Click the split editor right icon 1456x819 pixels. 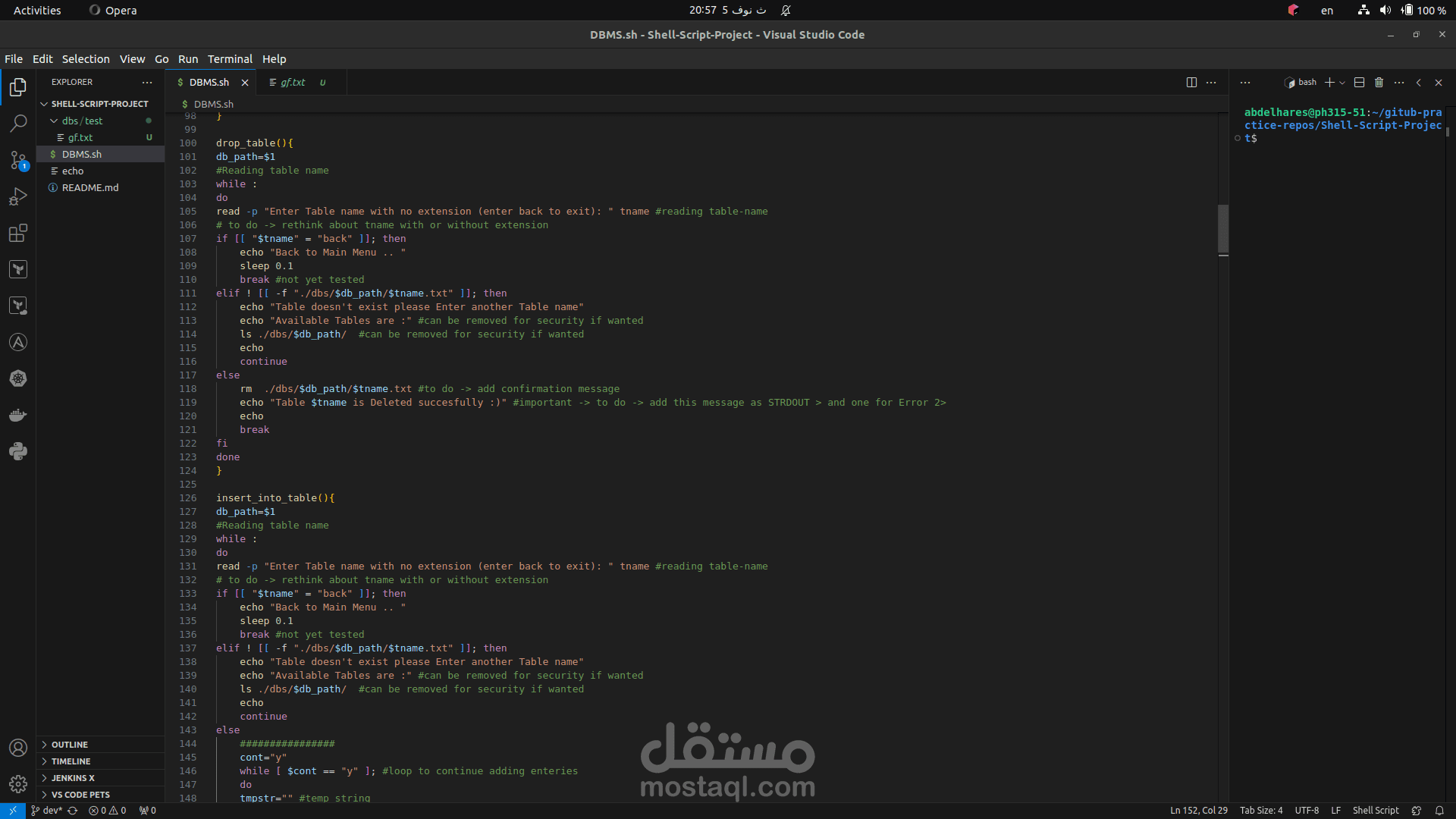(x=1191, y=83)
